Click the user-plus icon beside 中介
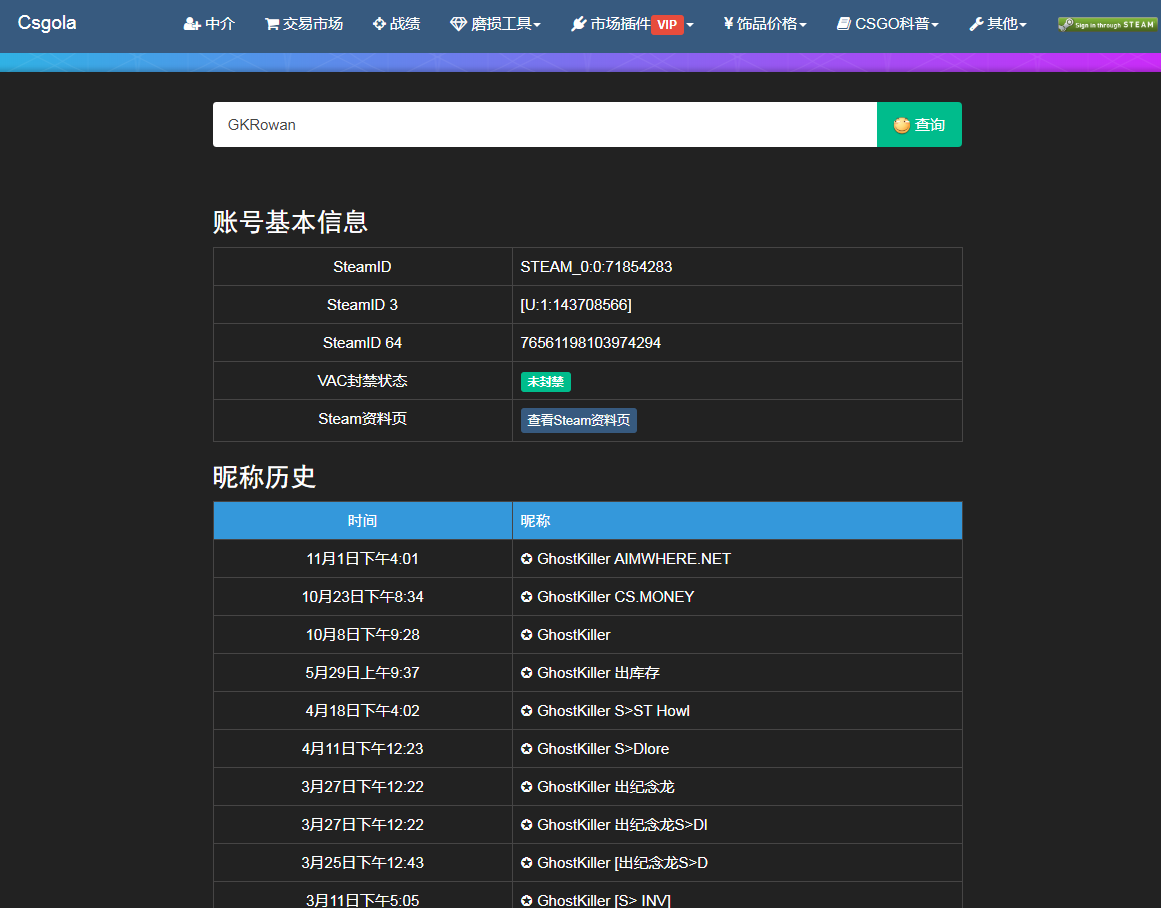1161x908 pixels. click(x=192, y=24)
